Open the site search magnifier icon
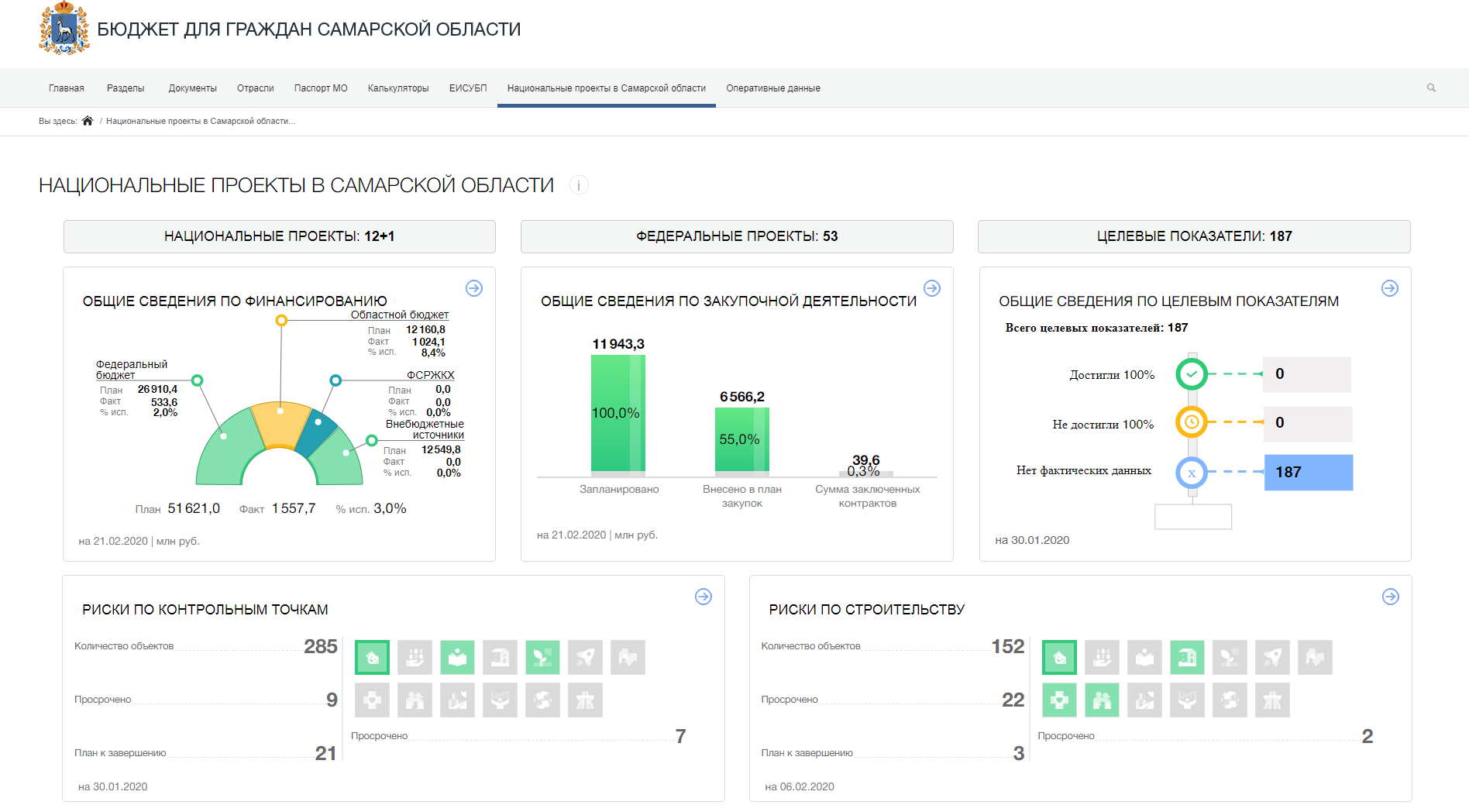Screen dimensions: 1469x812 click(x=1431, y=88)
